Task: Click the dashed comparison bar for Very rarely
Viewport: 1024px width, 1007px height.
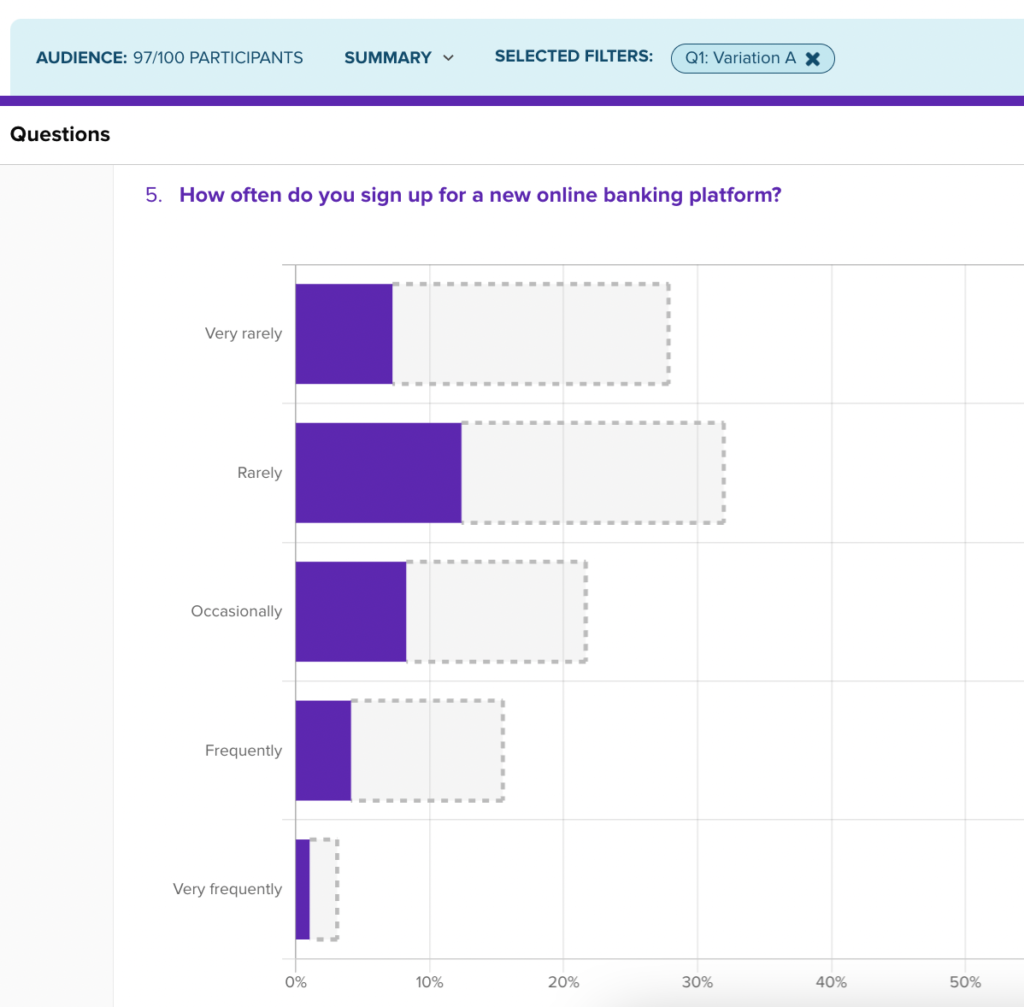Action: [x=531, y=334]
